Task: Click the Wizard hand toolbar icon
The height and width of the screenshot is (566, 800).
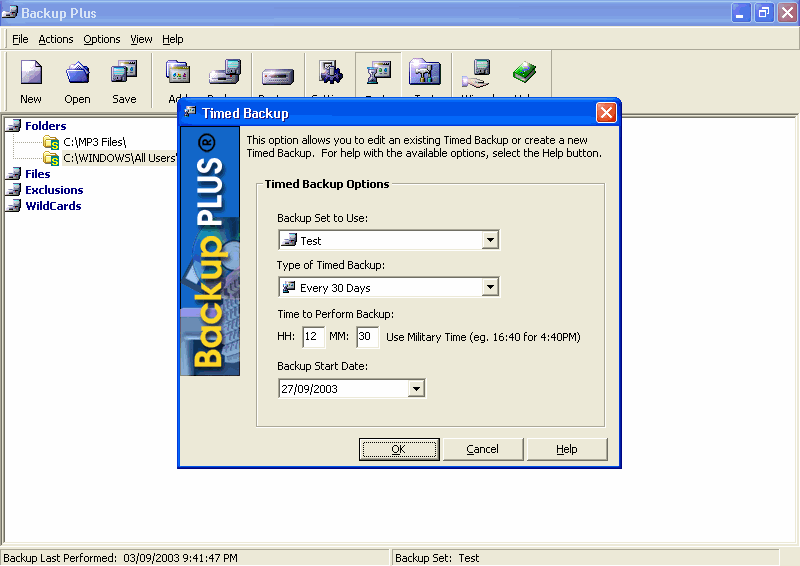Action: coord(476,73)
